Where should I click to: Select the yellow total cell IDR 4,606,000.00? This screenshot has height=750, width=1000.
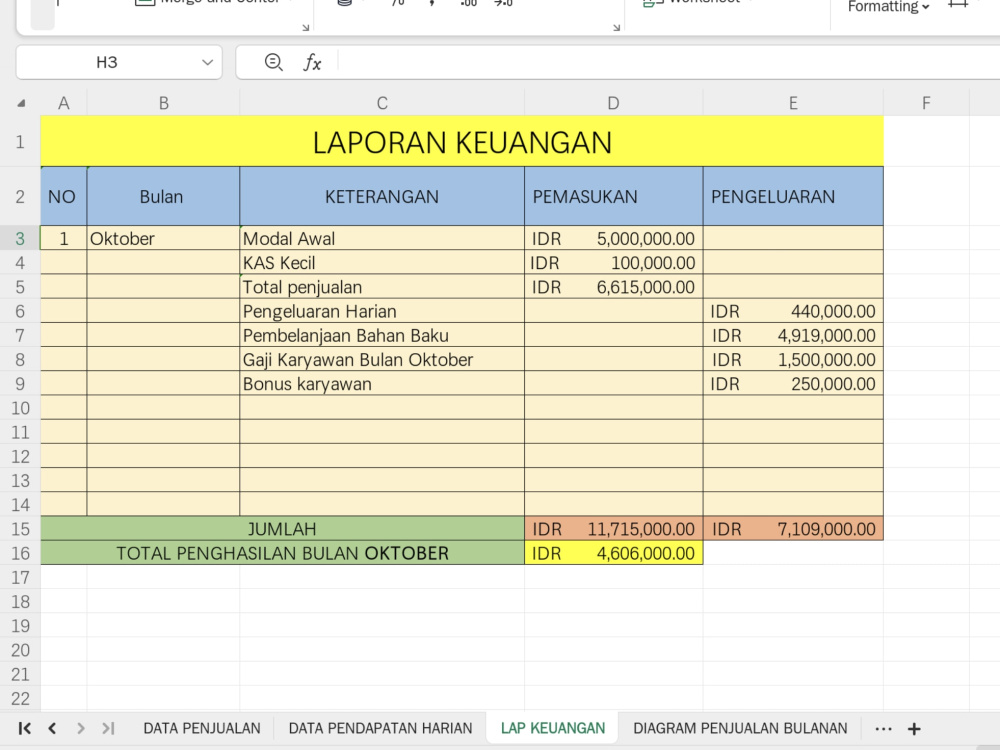(614, 553)
